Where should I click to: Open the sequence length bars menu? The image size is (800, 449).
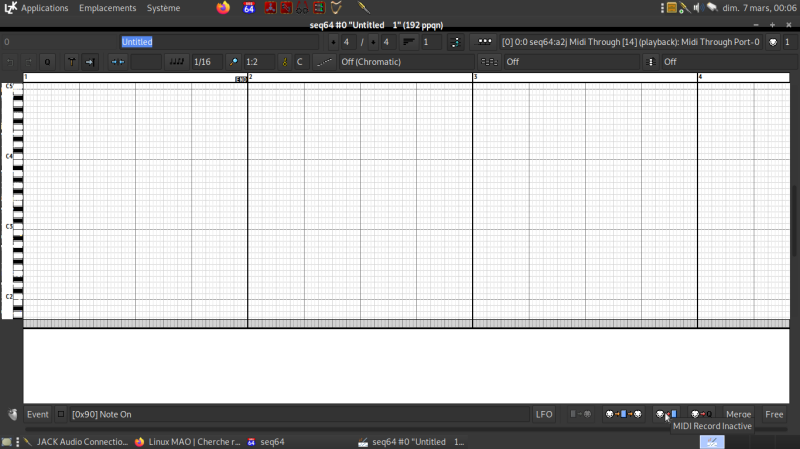409,42
